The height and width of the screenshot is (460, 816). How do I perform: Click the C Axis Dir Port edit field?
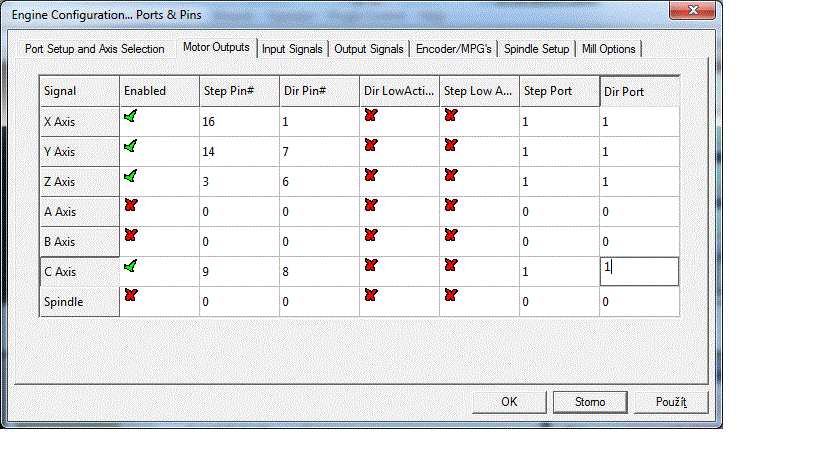coord(638,271)
